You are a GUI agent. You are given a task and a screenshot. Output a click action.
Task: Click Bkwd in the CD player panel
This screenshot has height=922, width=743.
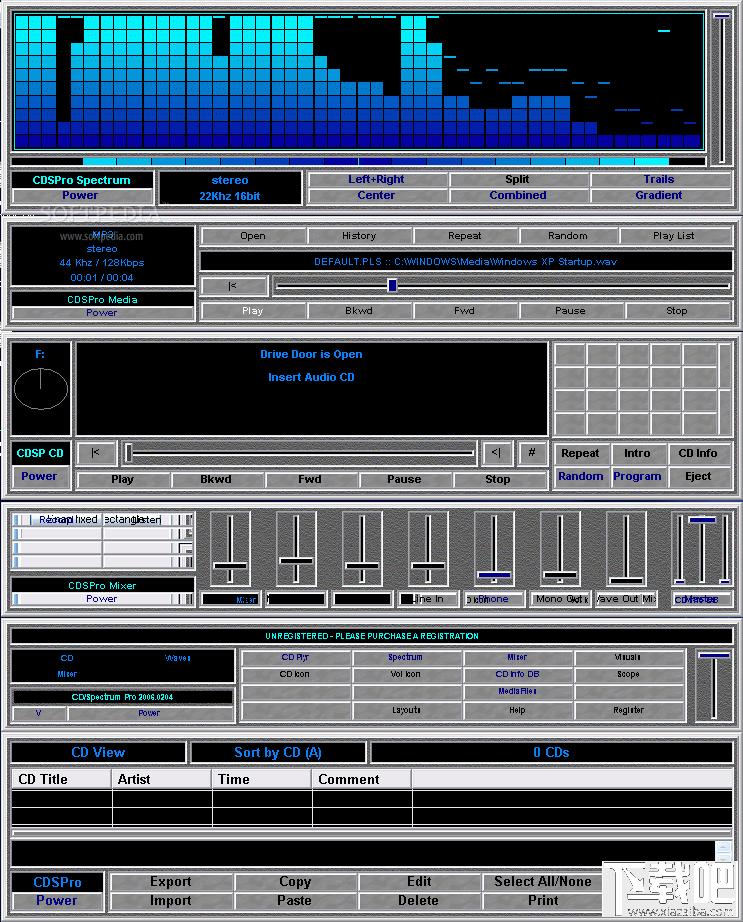(216, 479)
